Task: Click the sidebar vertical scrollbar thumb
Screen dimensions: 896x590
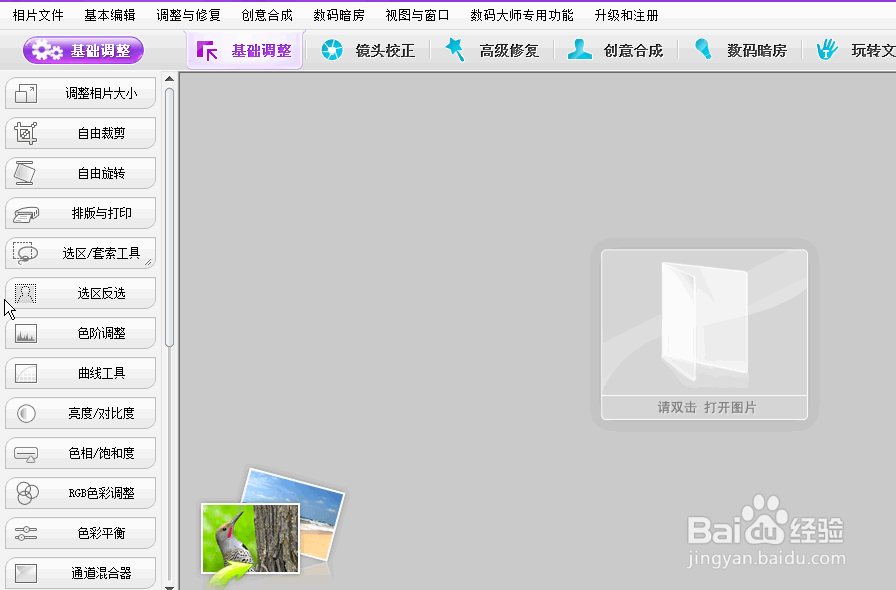Action: coord(169,217)
